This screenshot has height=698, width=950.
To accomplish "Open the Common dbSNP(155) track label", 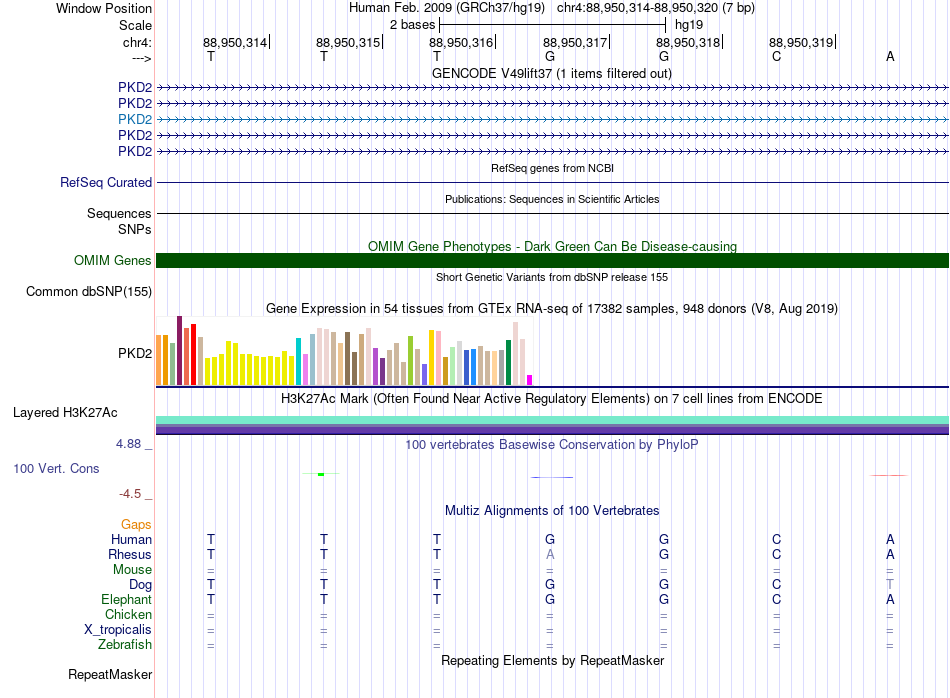I will [x=88, y=291].
